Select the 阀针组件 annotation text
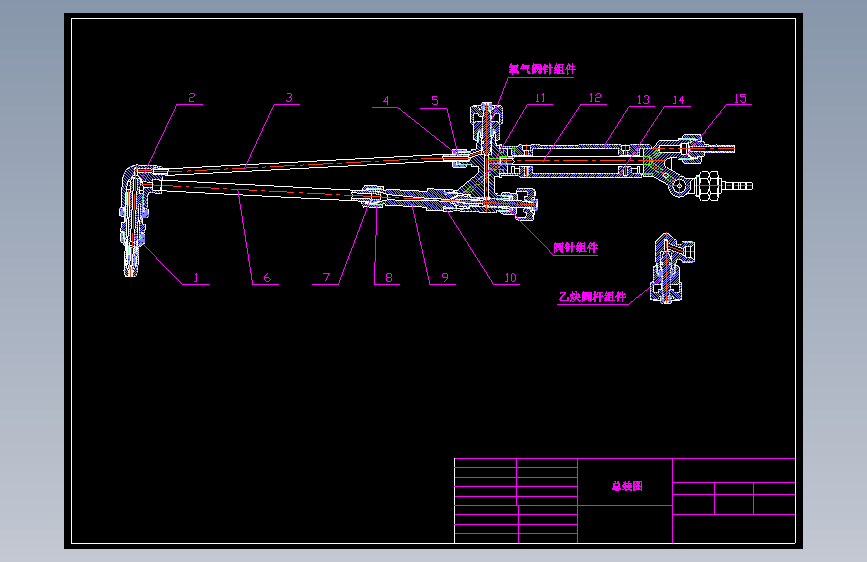 pyautogui.click(x=576, y=247)
